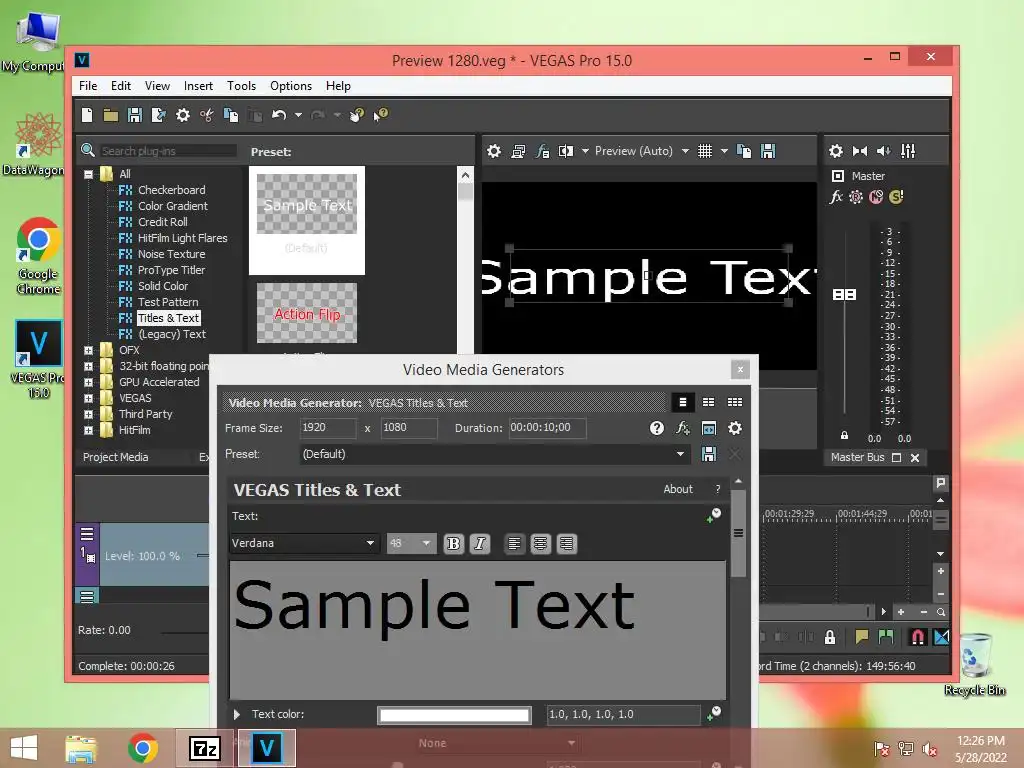Open Project Properties gear icon in main toolbar
Image resolution: width=1024 pixels, height=768 pixels.
coord(183,116)
